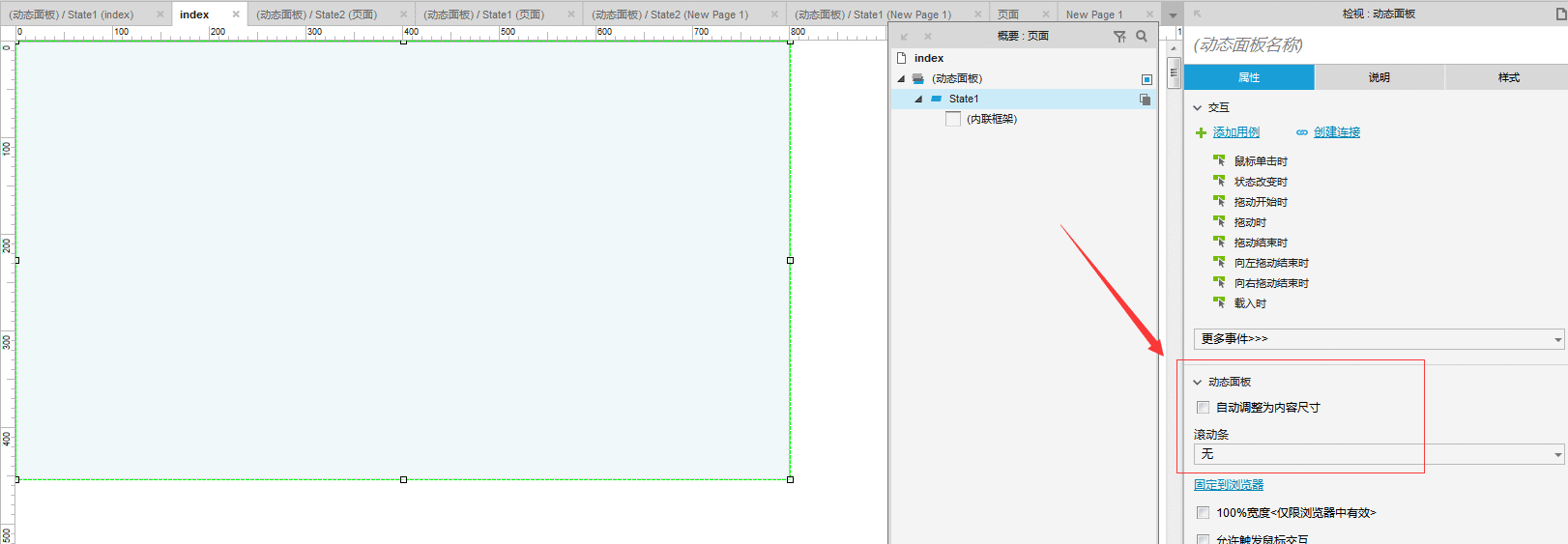Open the 滚动条 dropdown set to 无
Image resolution: width=1568 pixels, height=544 pixels.
pyautogui.click(x=1379, y=454)
